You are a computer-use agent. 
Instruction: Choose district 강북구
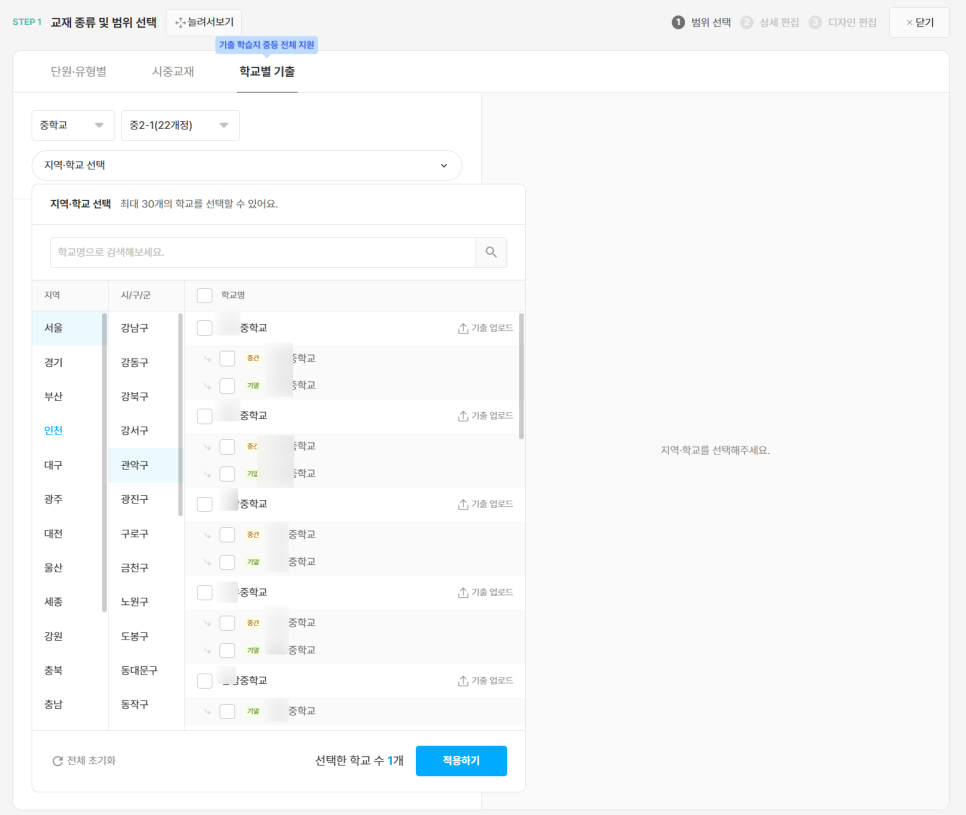point(144,397)
